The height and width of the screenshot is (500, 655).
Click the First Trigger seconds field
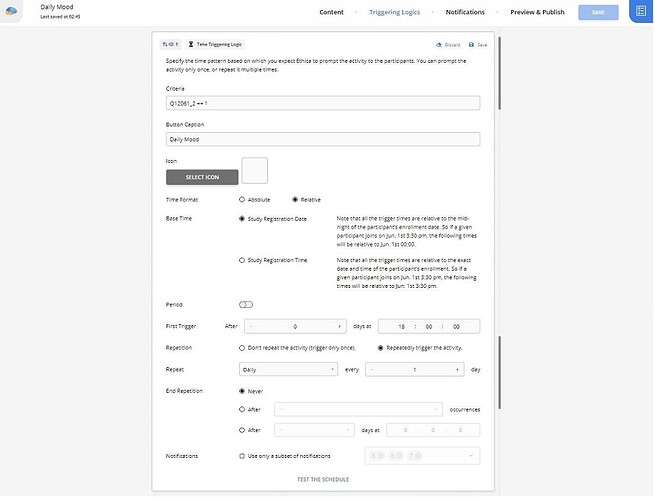[456, 326]
